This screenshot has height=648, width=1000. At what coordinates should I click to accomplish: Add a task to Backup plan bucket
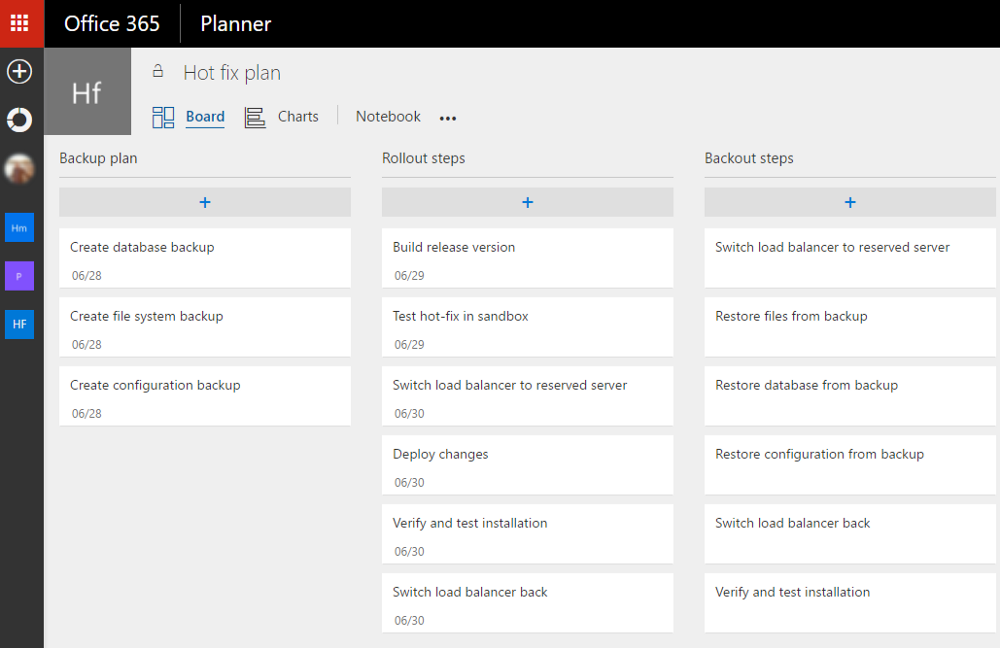[205, 202]
